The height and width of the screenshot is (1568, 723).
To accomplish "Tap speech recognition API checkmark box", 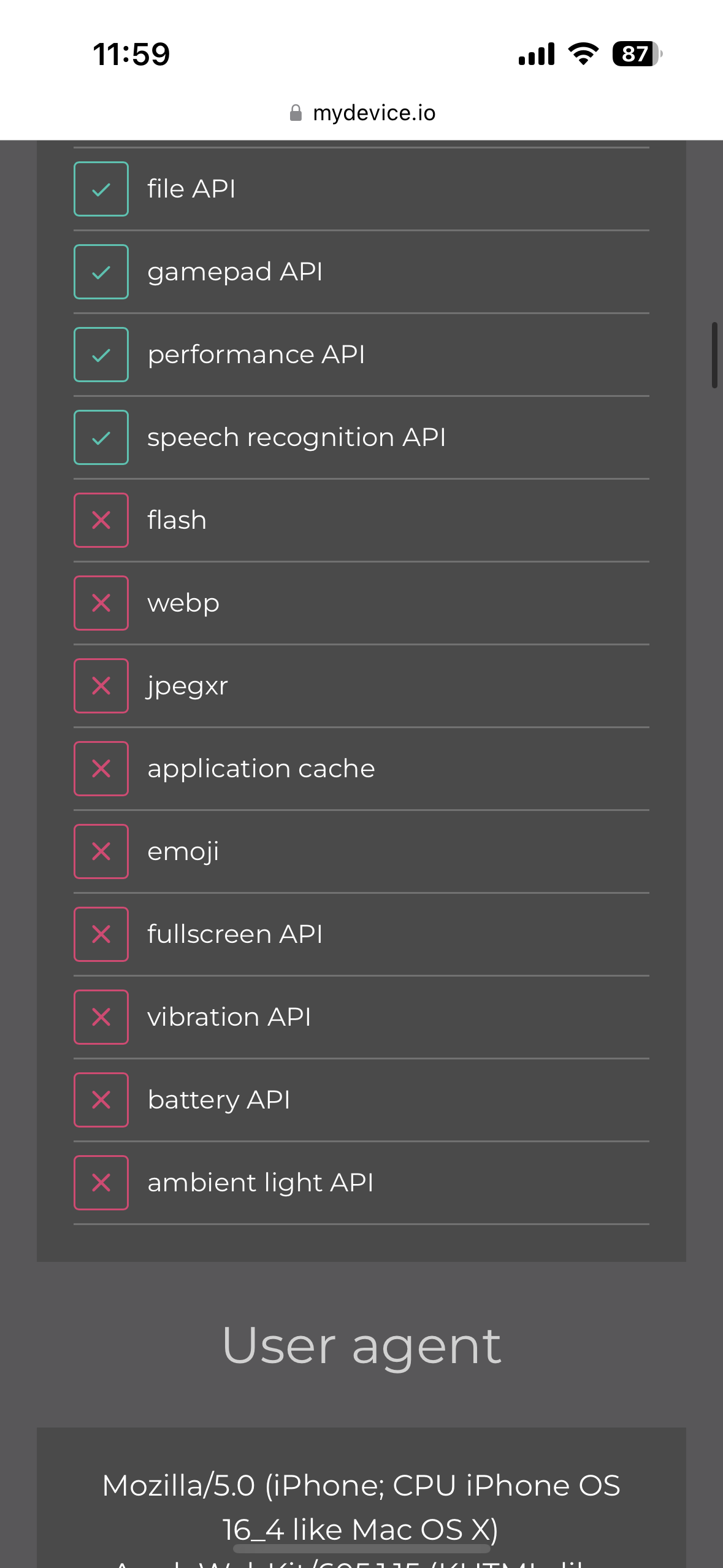I will [x=101, y=437].
